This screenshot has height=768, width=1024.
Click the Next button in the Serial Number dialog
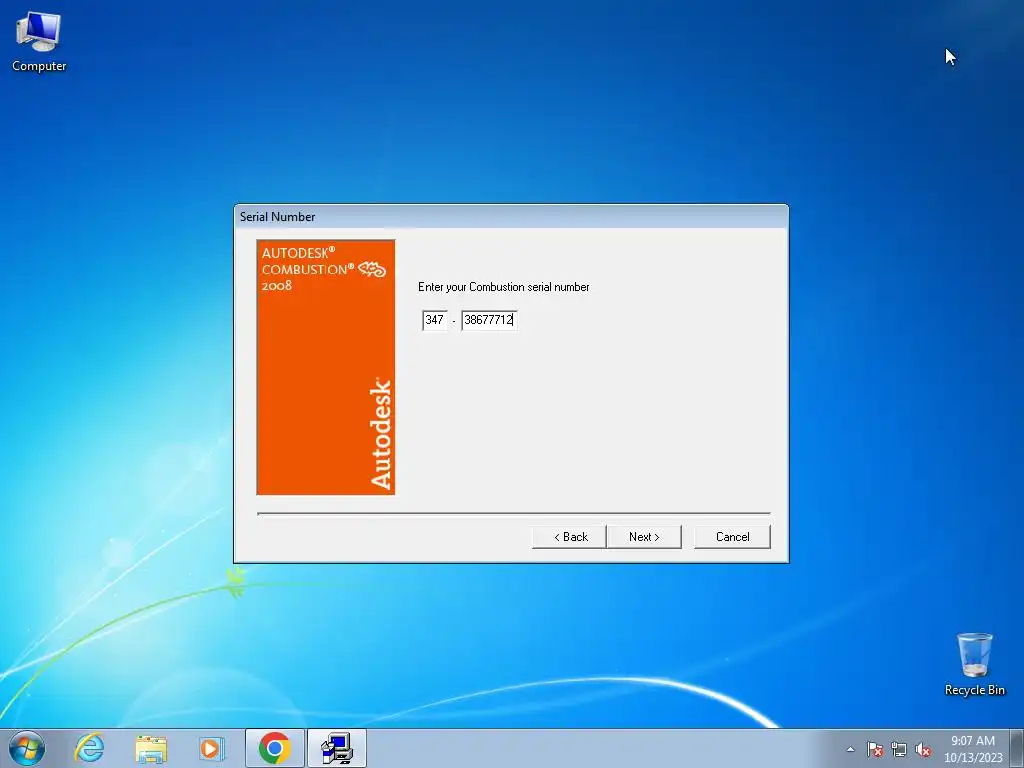point(644,537)
